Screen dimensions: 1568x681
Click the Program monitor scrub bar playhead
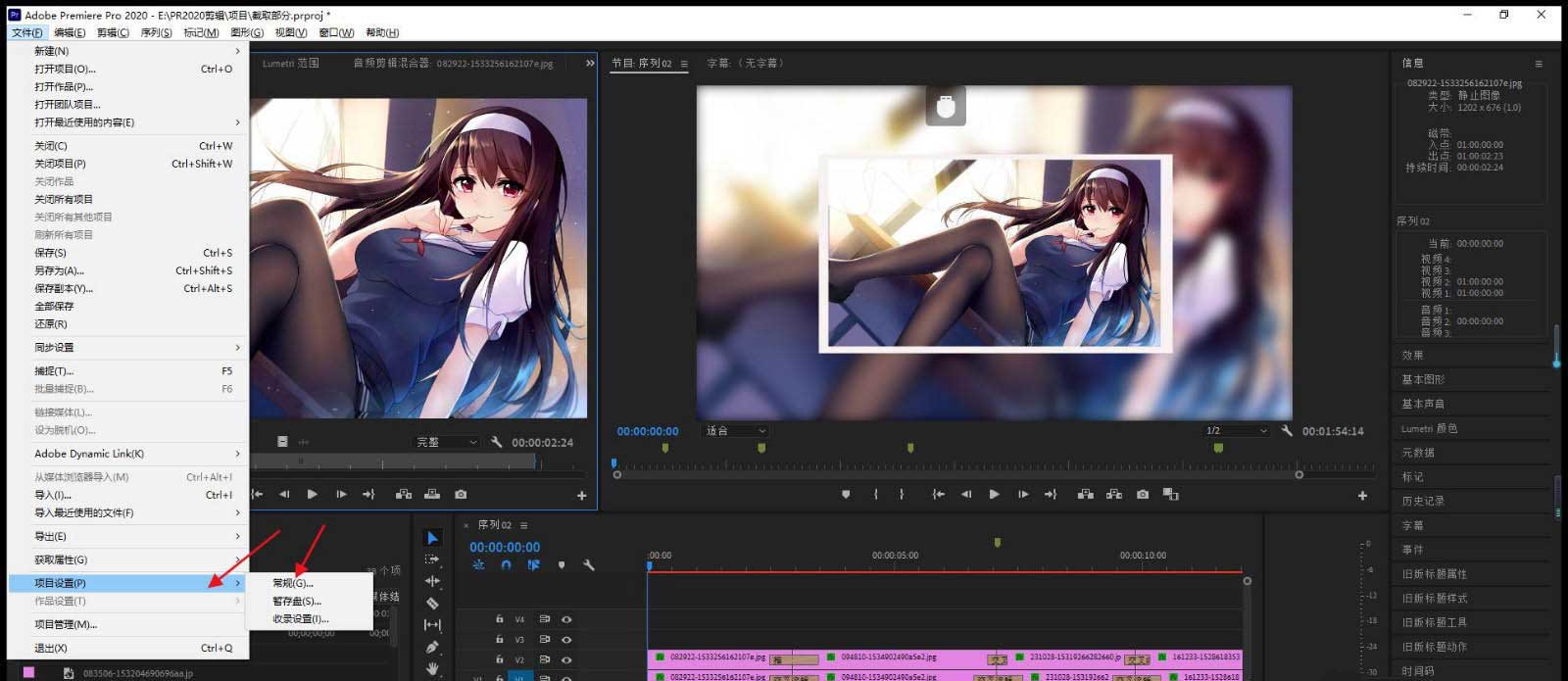point(614,463)
